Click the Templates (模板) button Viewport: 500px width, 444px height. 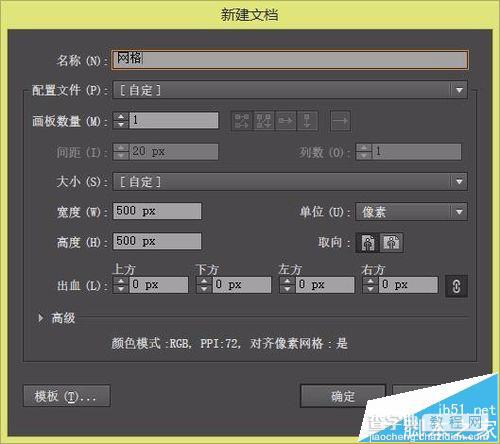point(67,396)
